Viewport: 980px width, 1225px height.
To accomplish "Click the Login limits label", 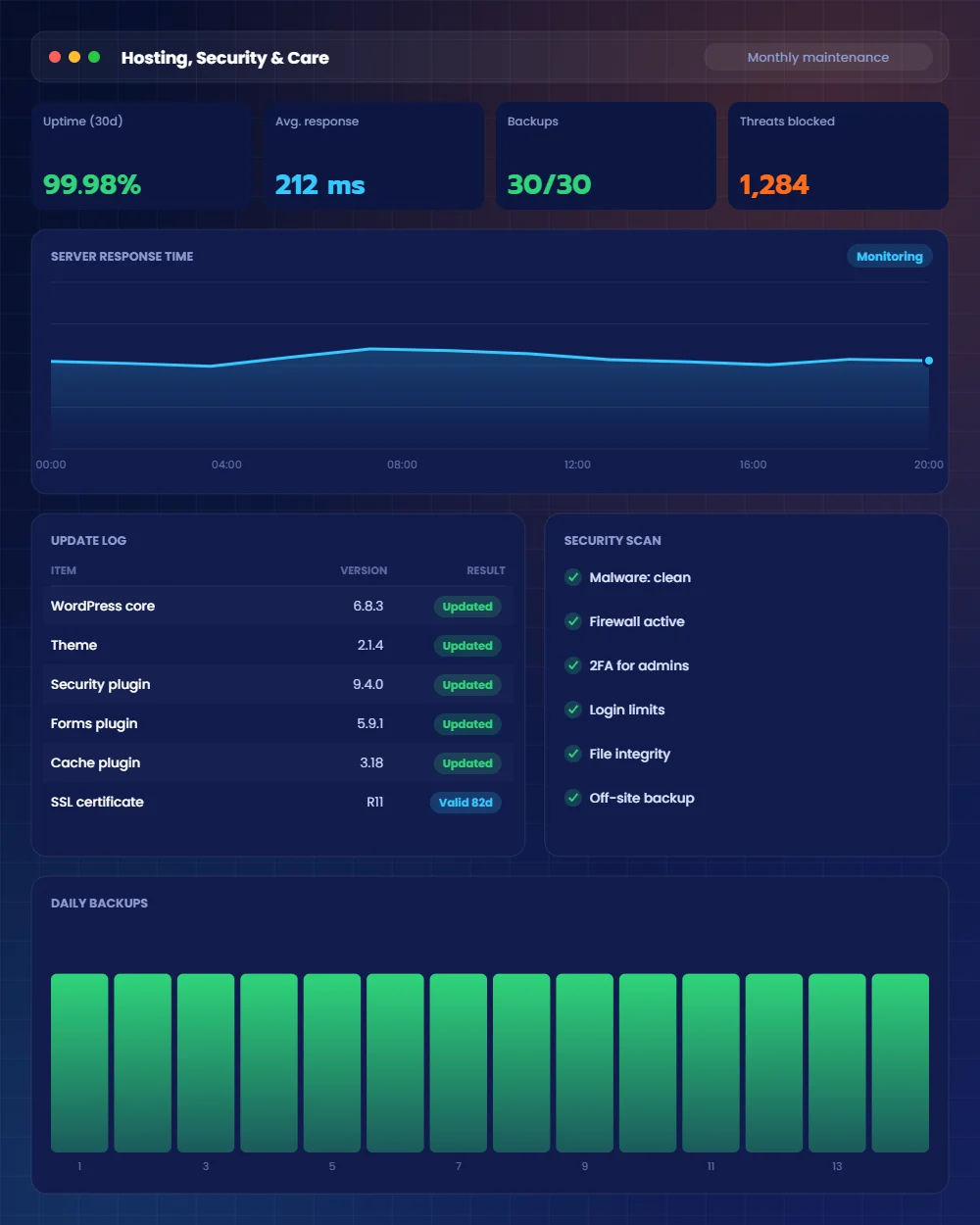I will [627, 710].
